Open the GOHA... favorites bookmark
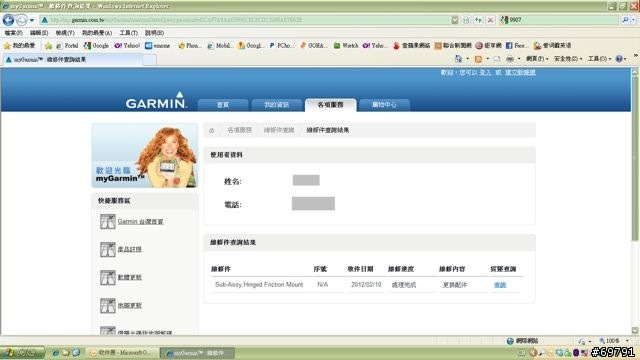The height and width of the screenshot is (360, 640). [x=313, y=46]
